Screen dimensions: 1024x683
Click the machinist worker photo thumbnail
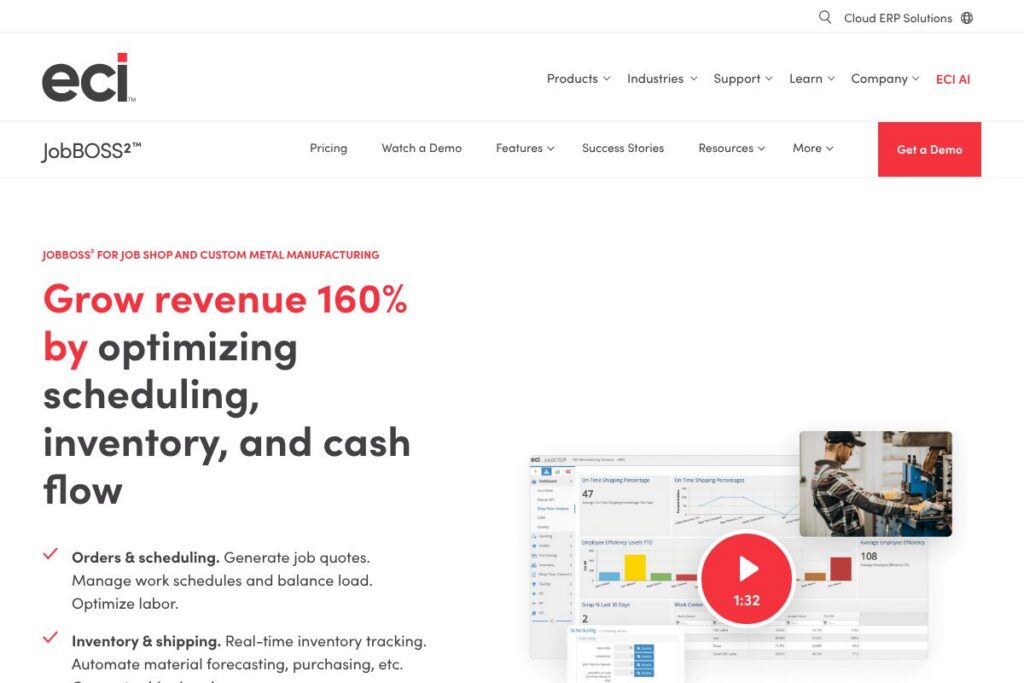[x=875, y=484]
